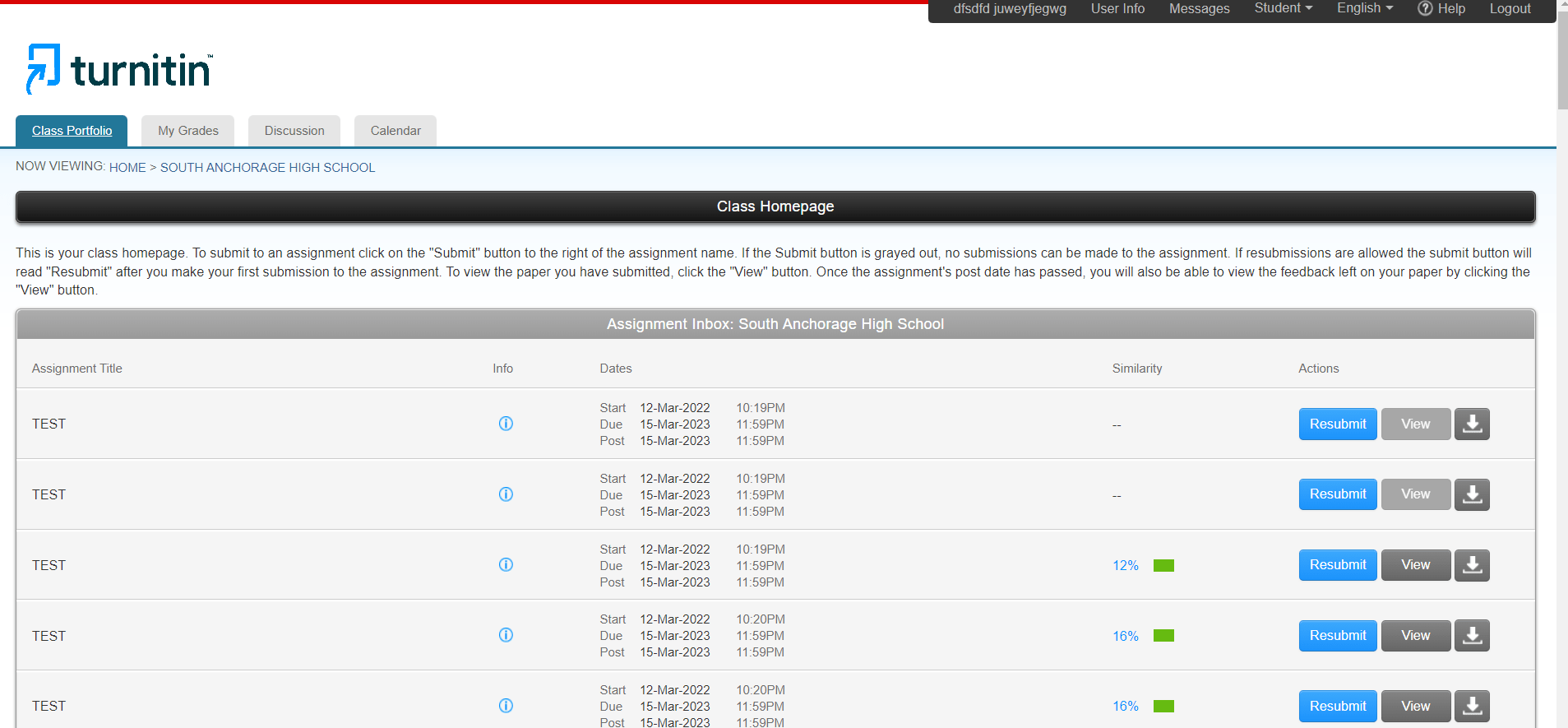The height and width of the screenshot is (728, 1568).
Task: Click Resubmit in the 12% similarity row
Action: point(1338,565)
